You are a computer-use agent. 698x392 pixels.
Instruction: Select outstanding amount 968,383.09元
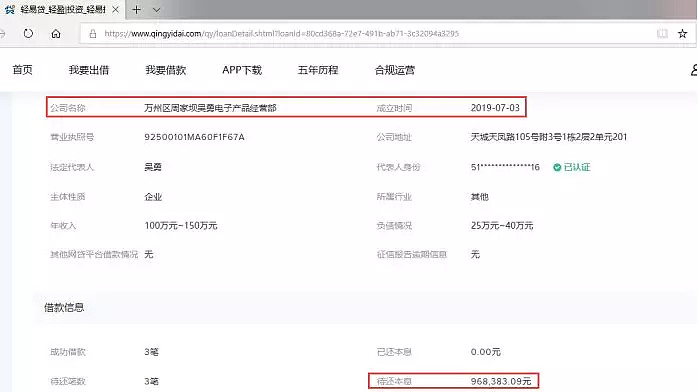click(501, 381)
